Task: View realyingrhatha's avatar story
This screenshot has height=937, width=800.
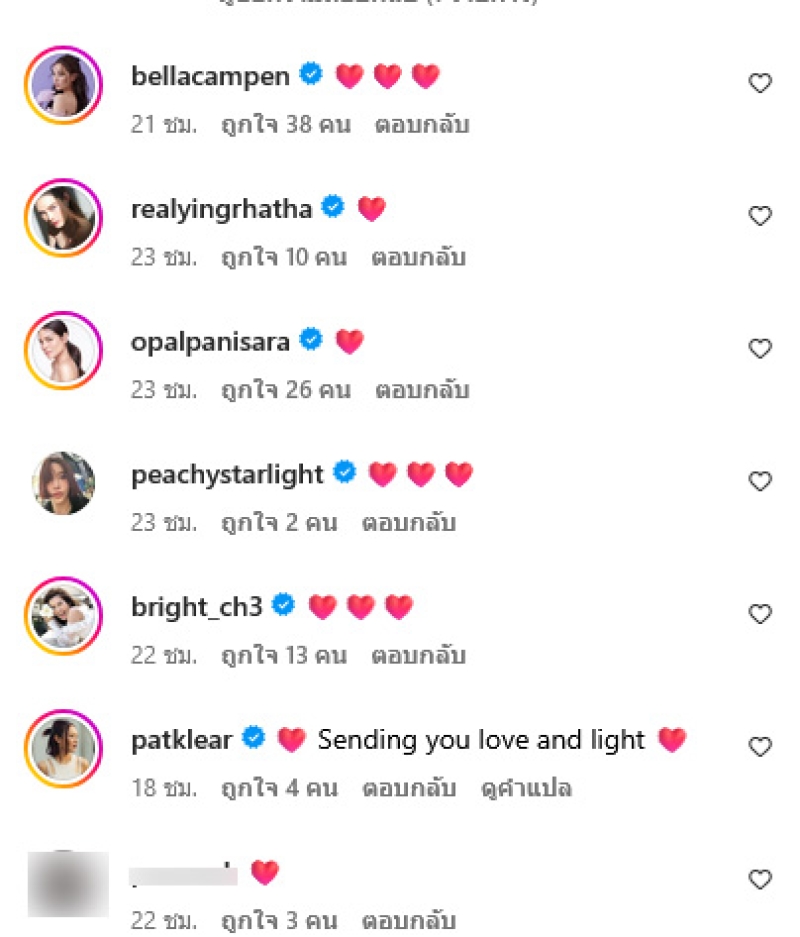Action: (64, 218)
